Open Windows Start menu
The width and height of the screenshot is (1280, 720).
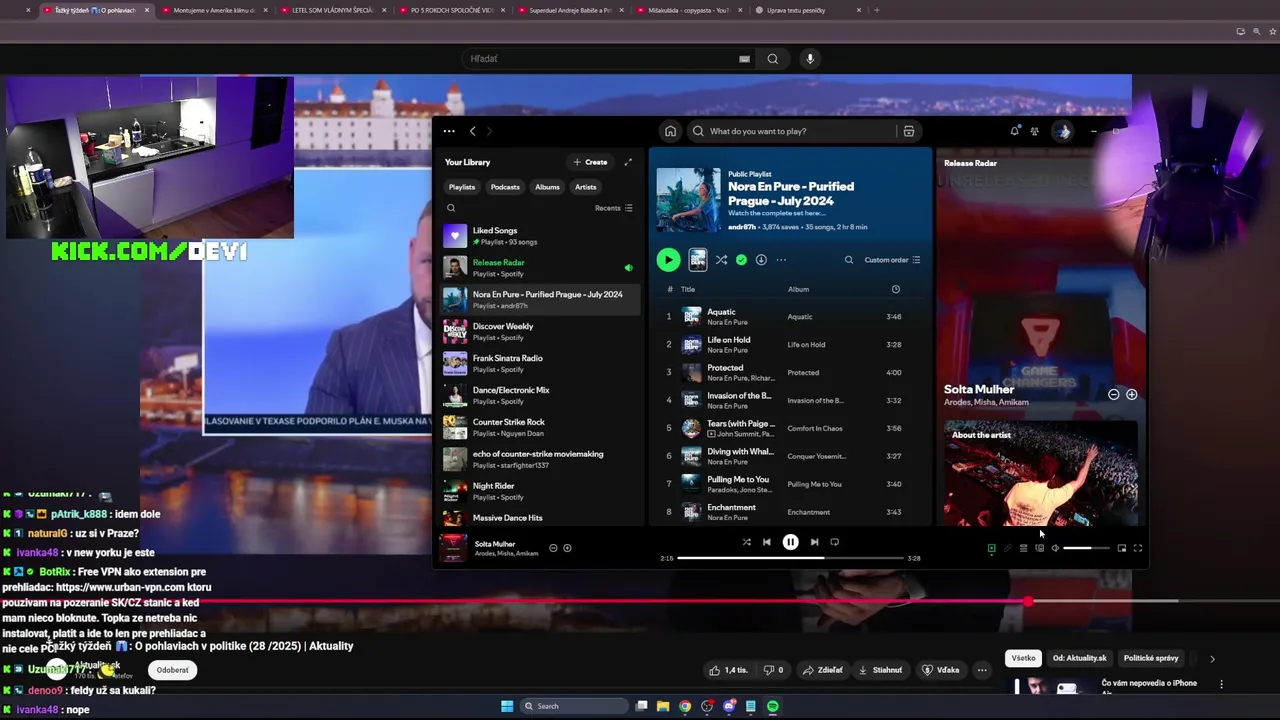click(x=507, y=706)
